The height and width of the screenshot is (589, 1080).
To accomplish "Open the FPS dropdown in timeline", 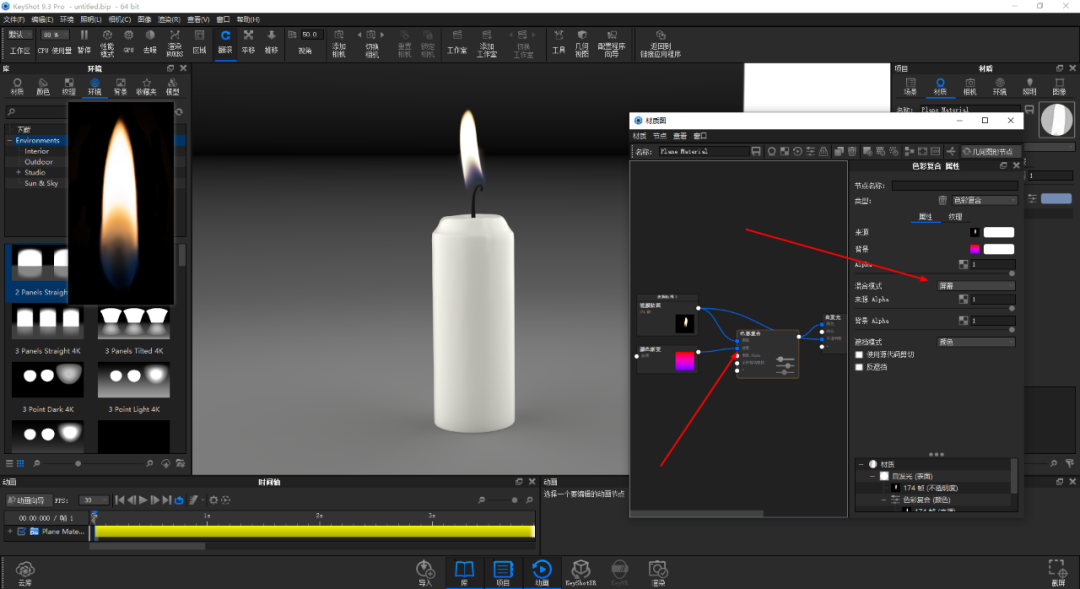I will (94, 500).
